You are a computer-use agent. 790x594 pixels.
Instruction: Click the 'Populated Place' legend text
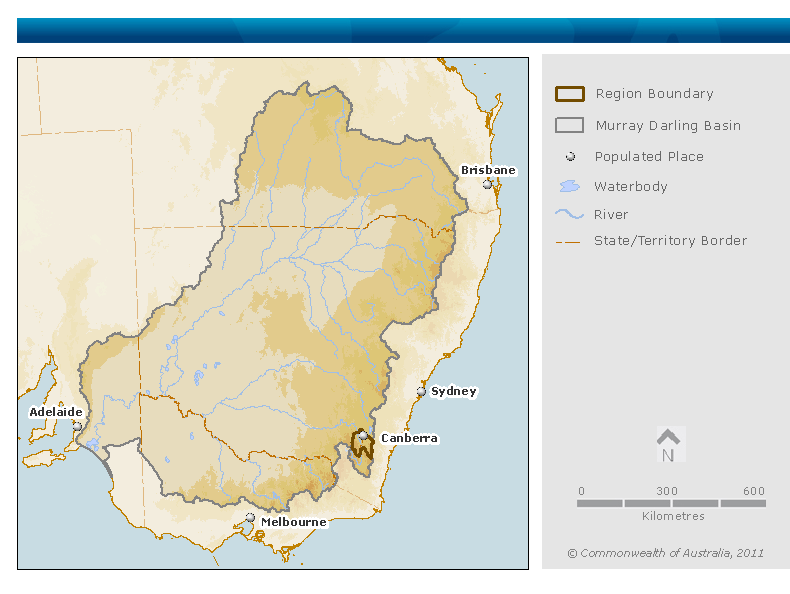click(649, 157)
